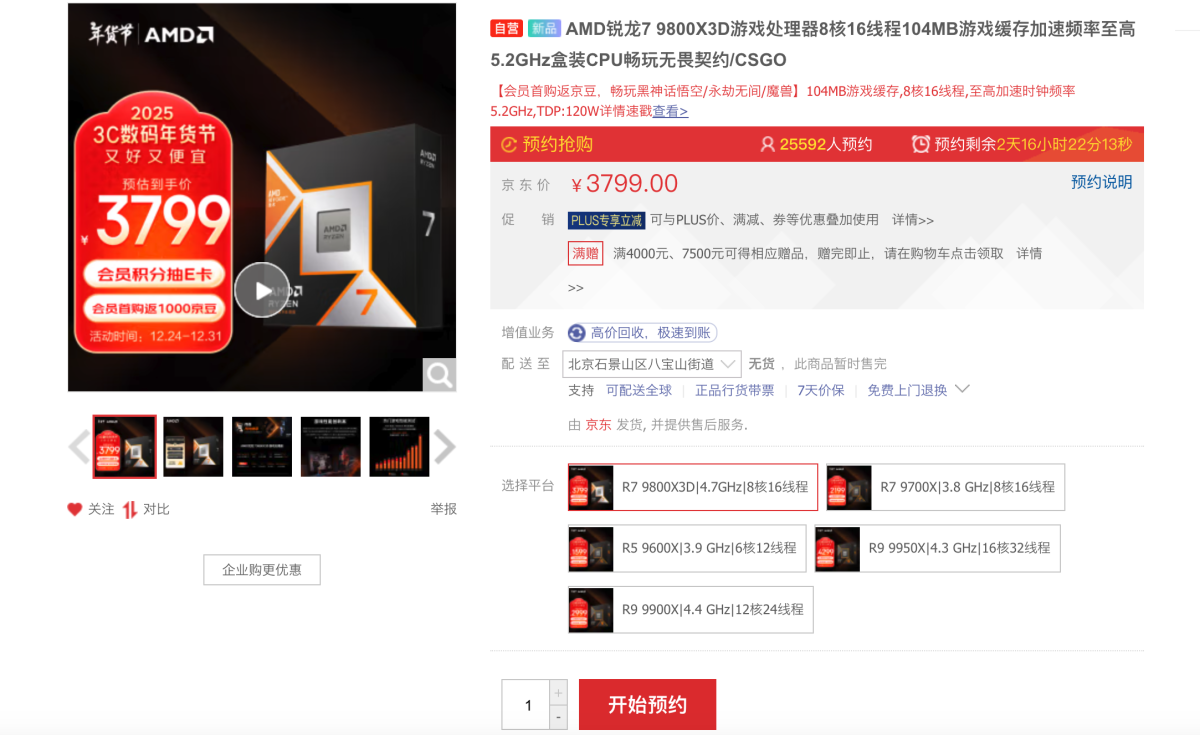The width and height of the screenshot is (1200, 735).
Task: Play the product video on main image
Action: coord(262,290)
